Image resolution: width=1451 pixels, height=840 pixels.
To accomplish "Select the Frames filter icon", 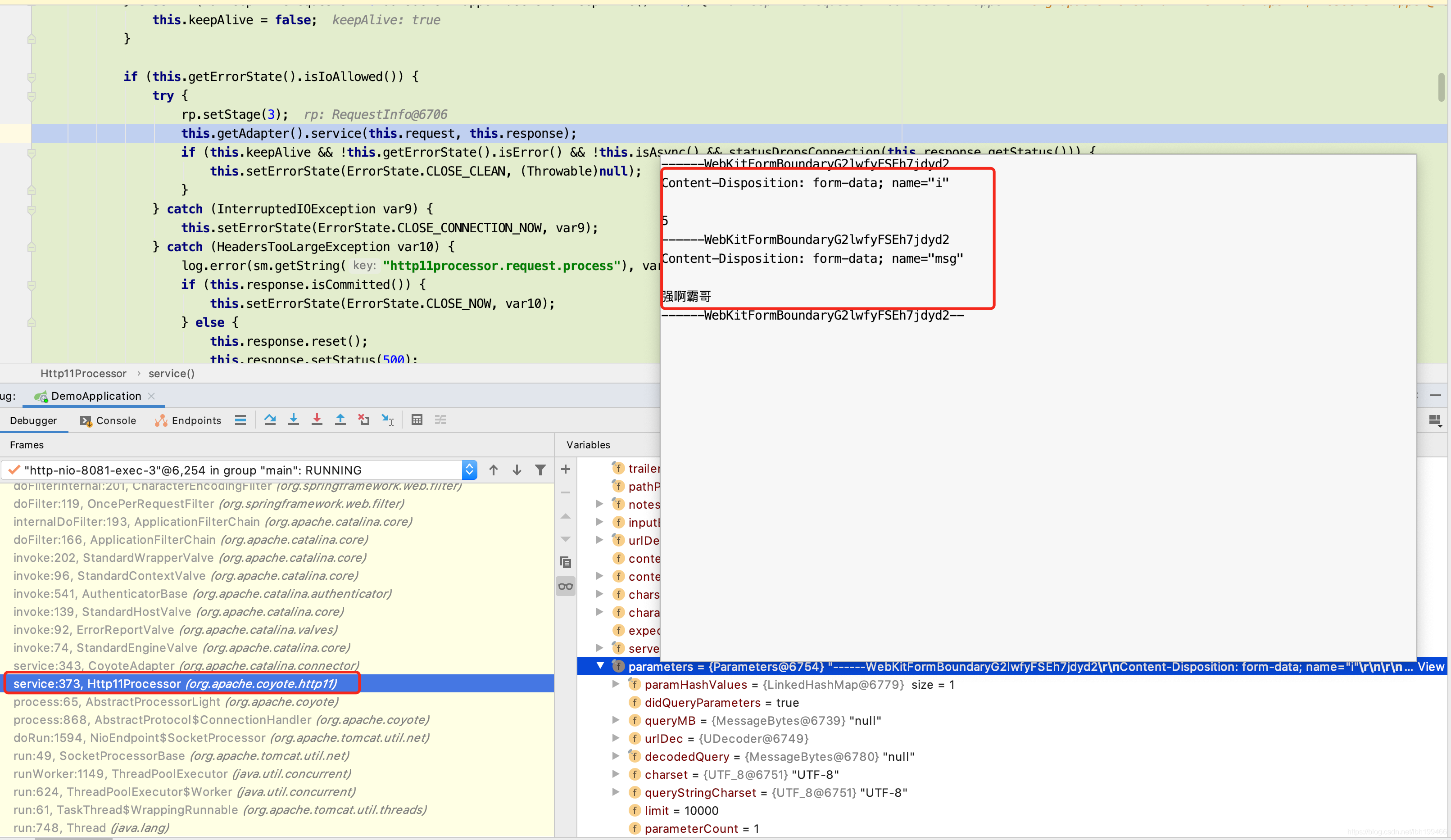I will [540, 470].
